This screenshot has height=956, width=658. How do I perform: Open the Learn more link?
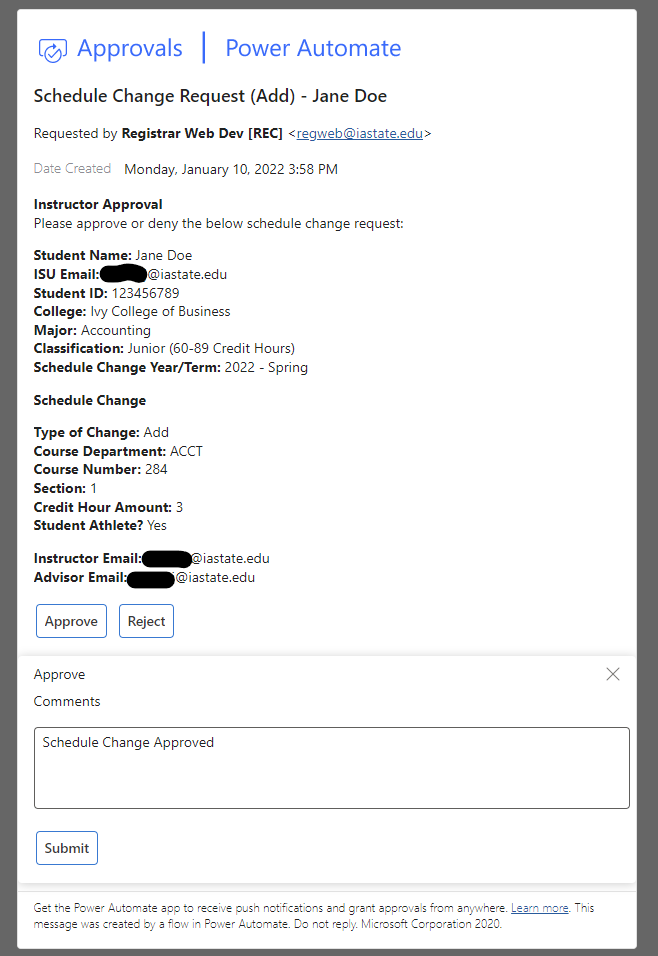click(540, 908)
